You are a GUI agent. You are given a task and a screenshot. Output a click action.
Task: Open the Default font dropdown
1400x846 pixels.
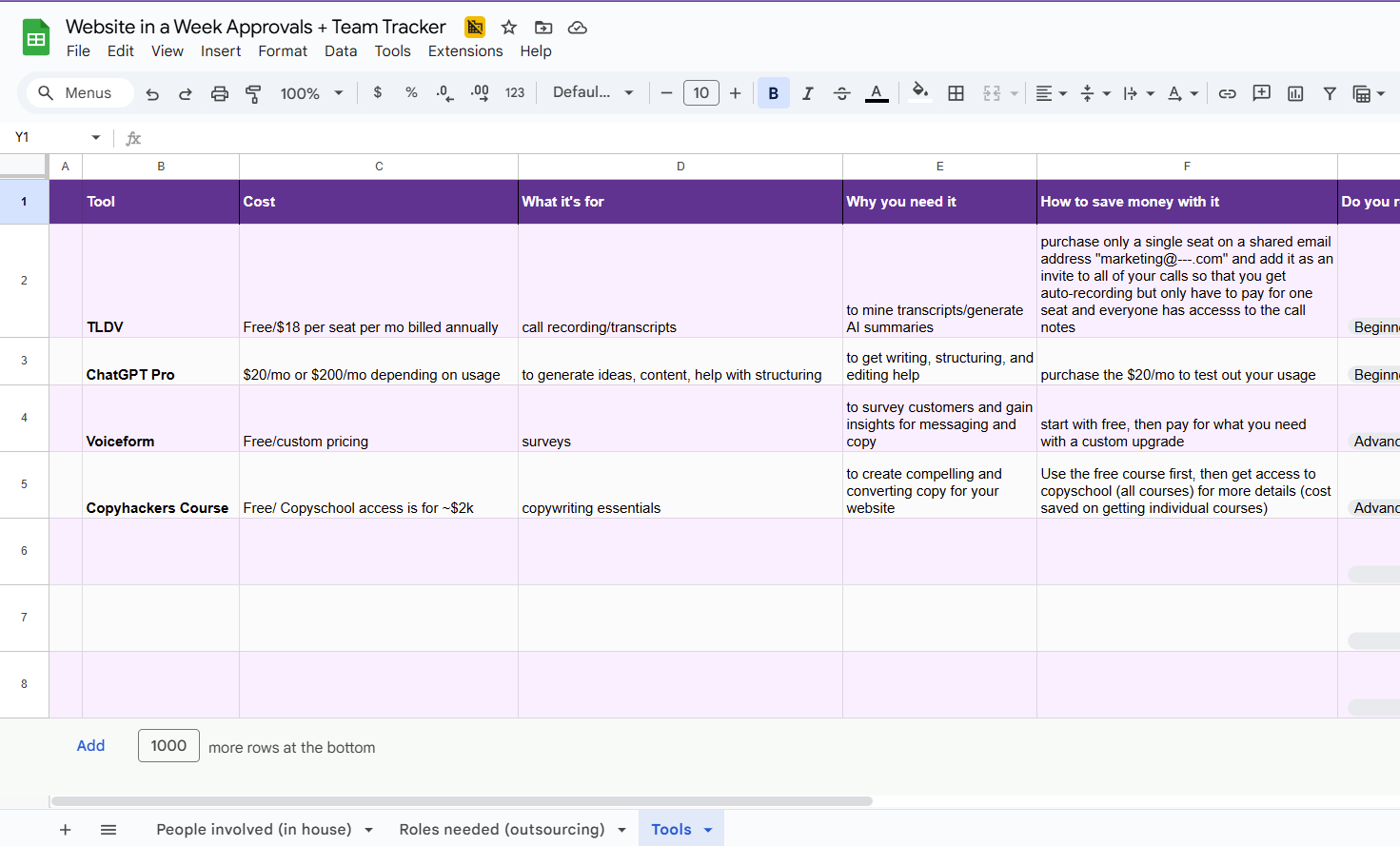[x=593, y=92]
